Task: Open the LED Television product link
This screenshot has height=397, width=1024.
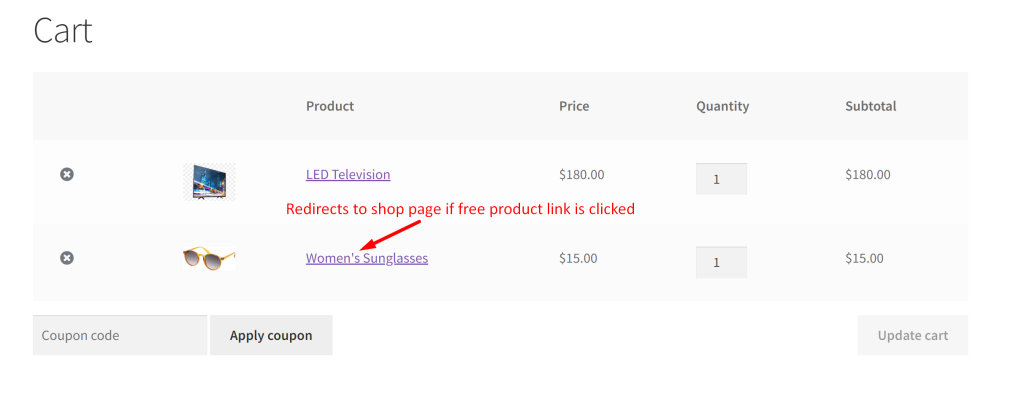Action: click(x=348, y=175)
